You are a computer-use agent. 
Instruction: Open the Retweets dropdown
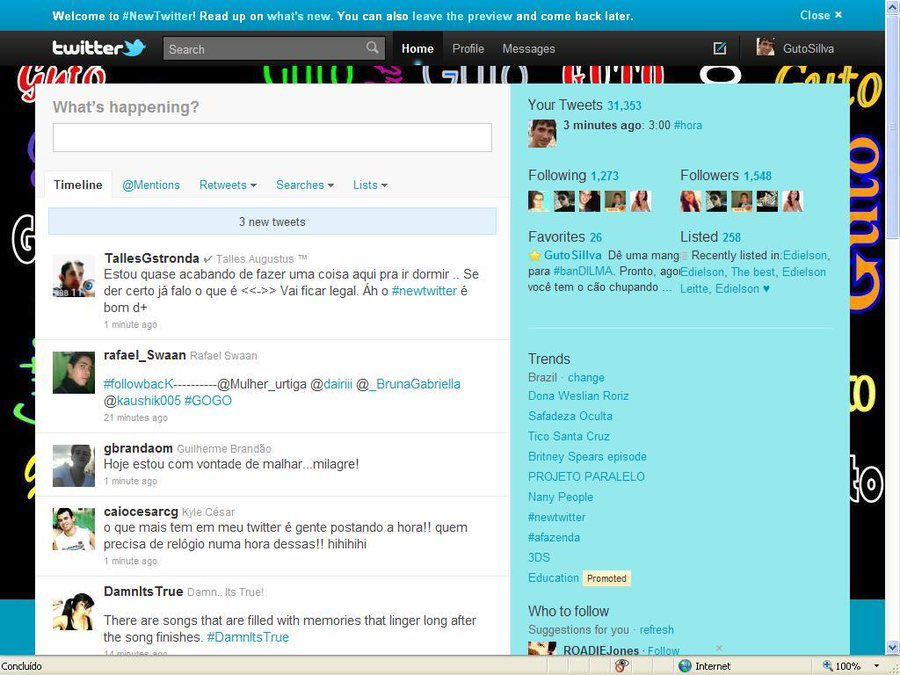[x=227, y=185]
